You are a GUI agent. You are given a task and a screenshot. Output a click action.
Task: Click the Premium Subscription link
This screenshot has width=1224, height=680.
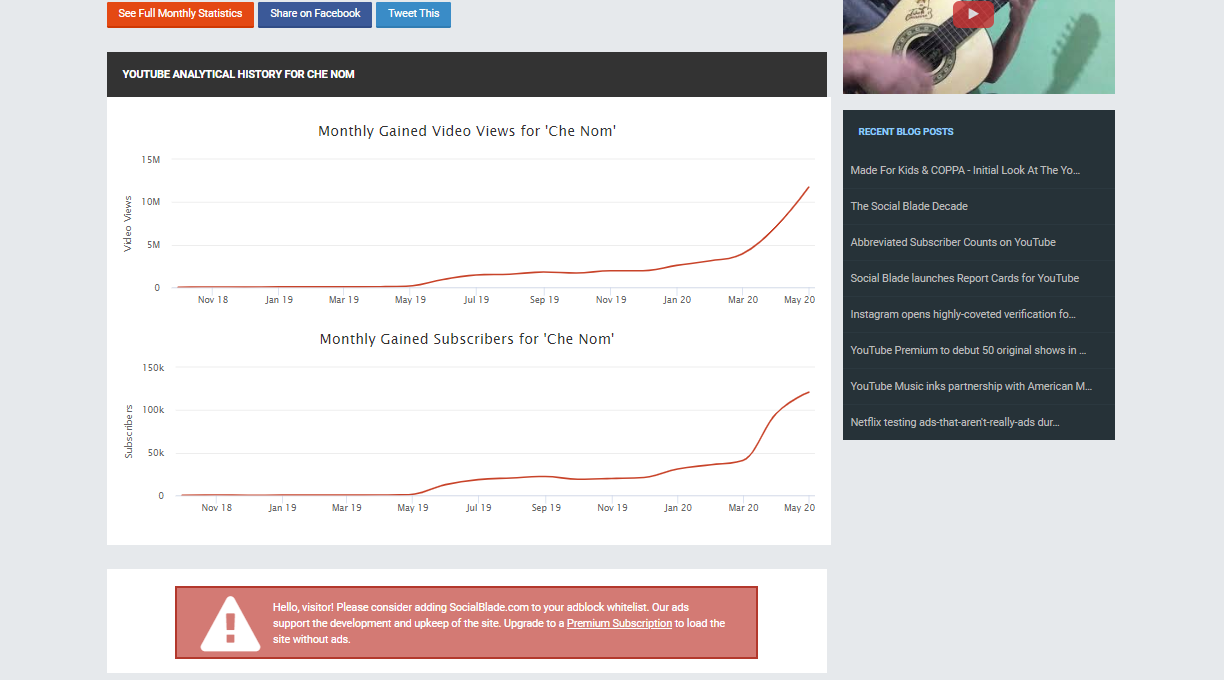[x=619, y=623]
